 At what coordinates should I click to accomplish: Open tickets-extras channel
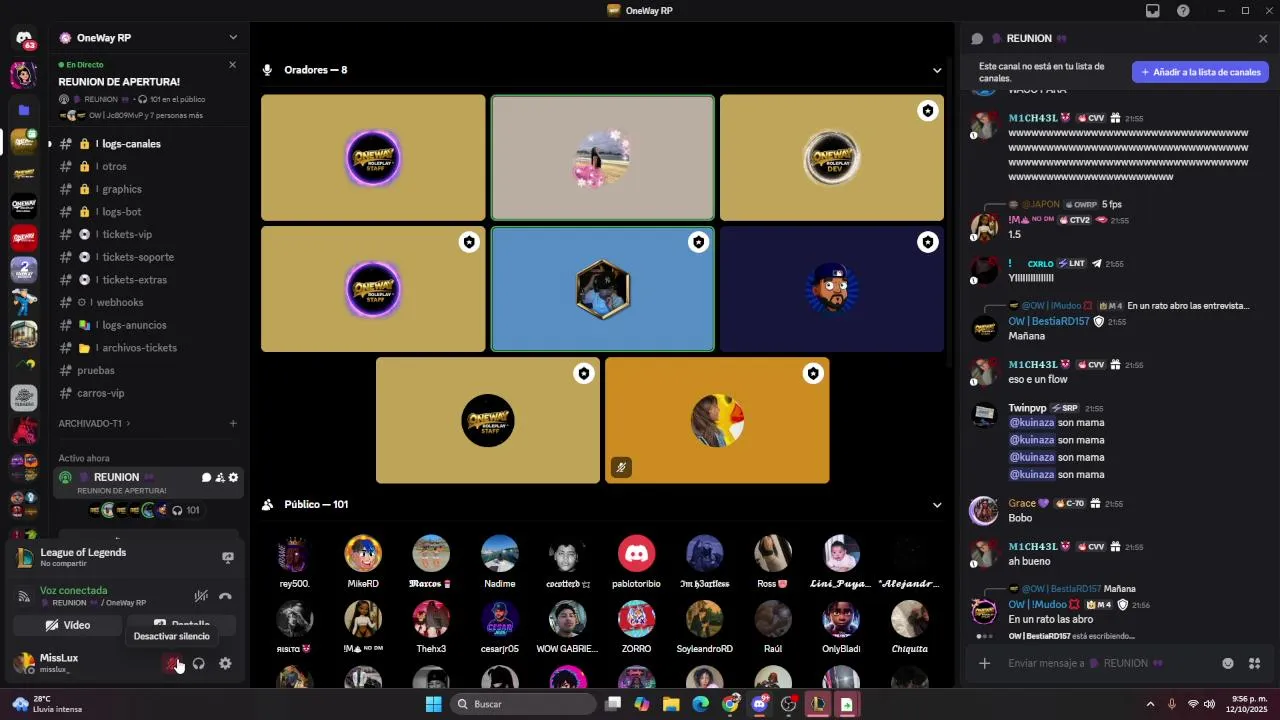[x=147, y=280]
